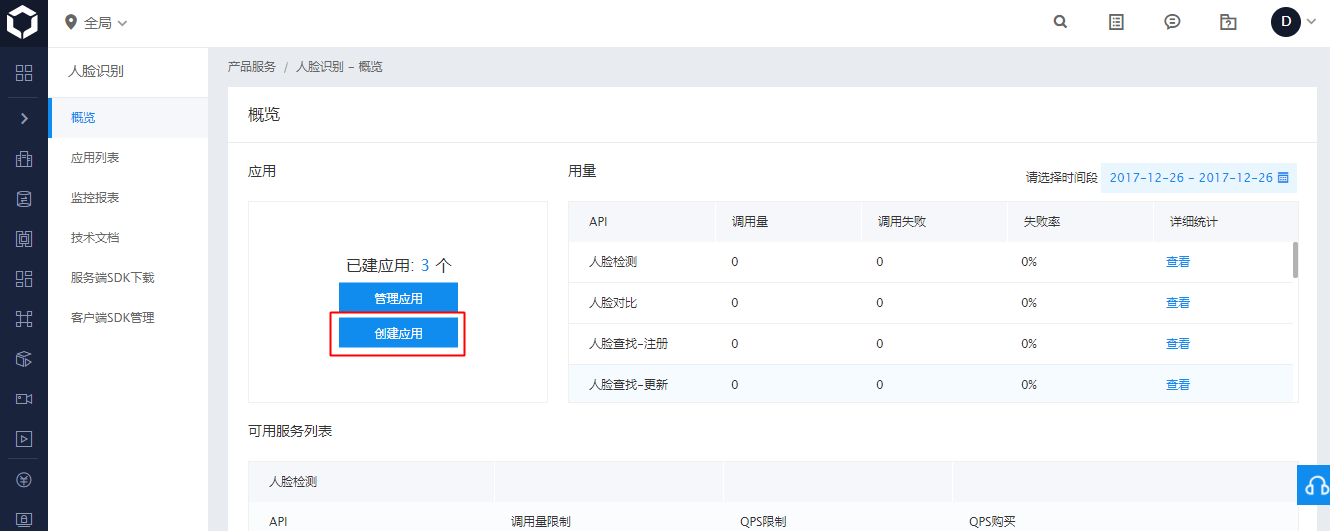This screenshot has height=531, width=1330.
Task: Click 查看 link for 人脸检测 row
Action: point(1178,262)
